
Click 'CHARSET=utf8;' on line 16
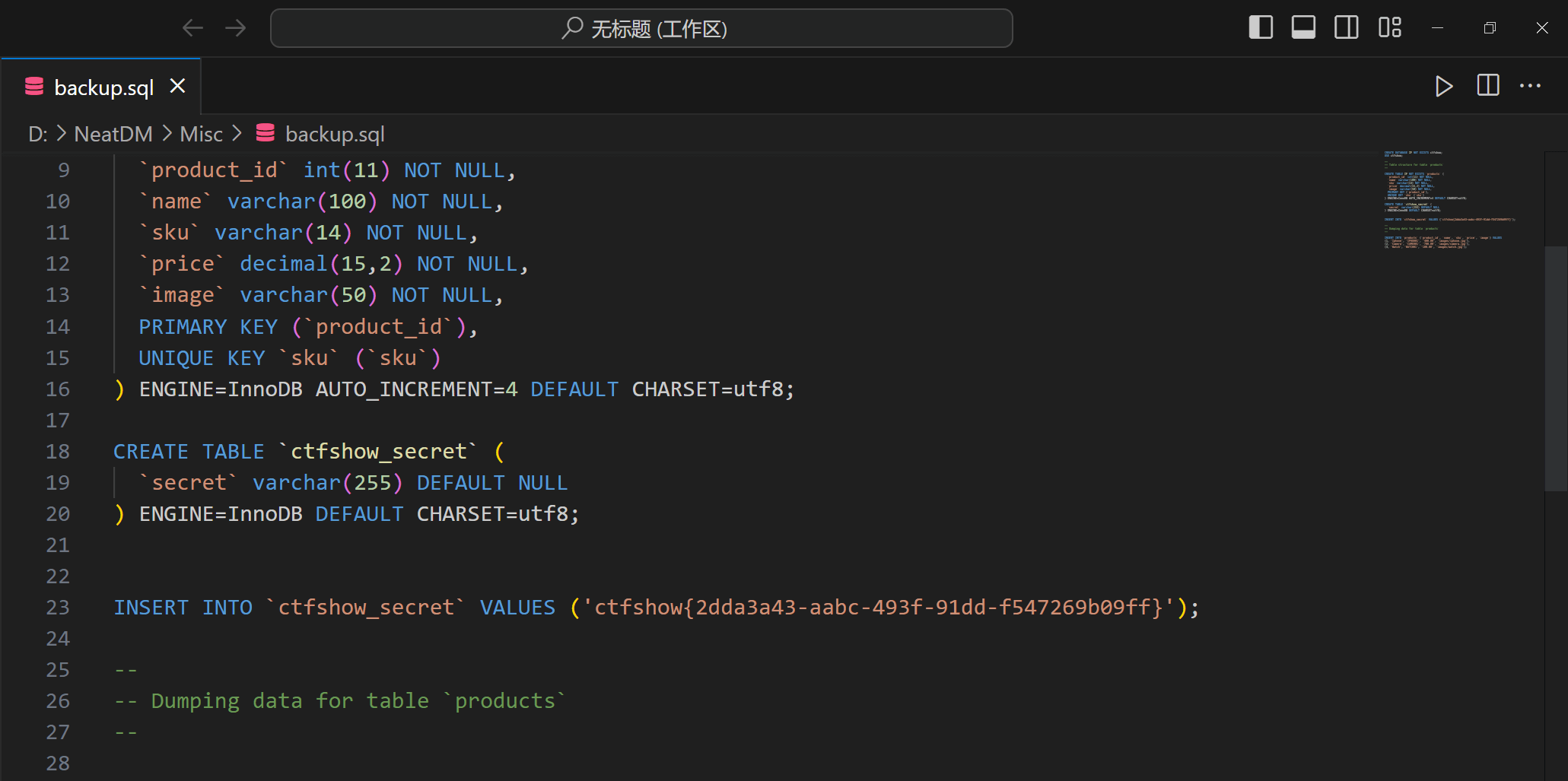713,389
